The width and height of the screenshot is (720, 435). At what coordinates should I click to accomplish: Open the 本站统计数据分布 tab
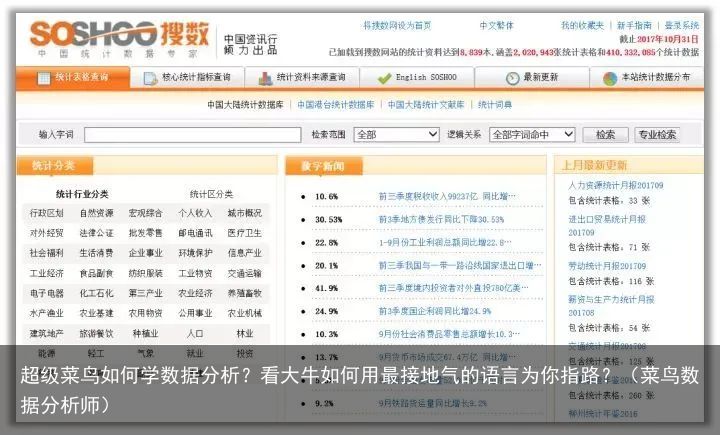pyautogui.click(x=647, y=78)
